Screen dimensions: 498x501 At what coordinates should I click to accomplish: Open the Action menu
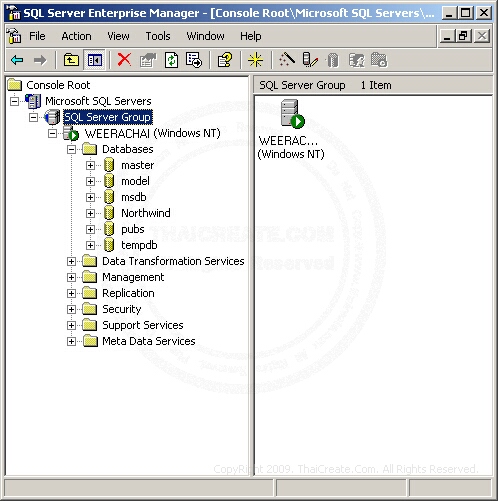pos(76,36)
